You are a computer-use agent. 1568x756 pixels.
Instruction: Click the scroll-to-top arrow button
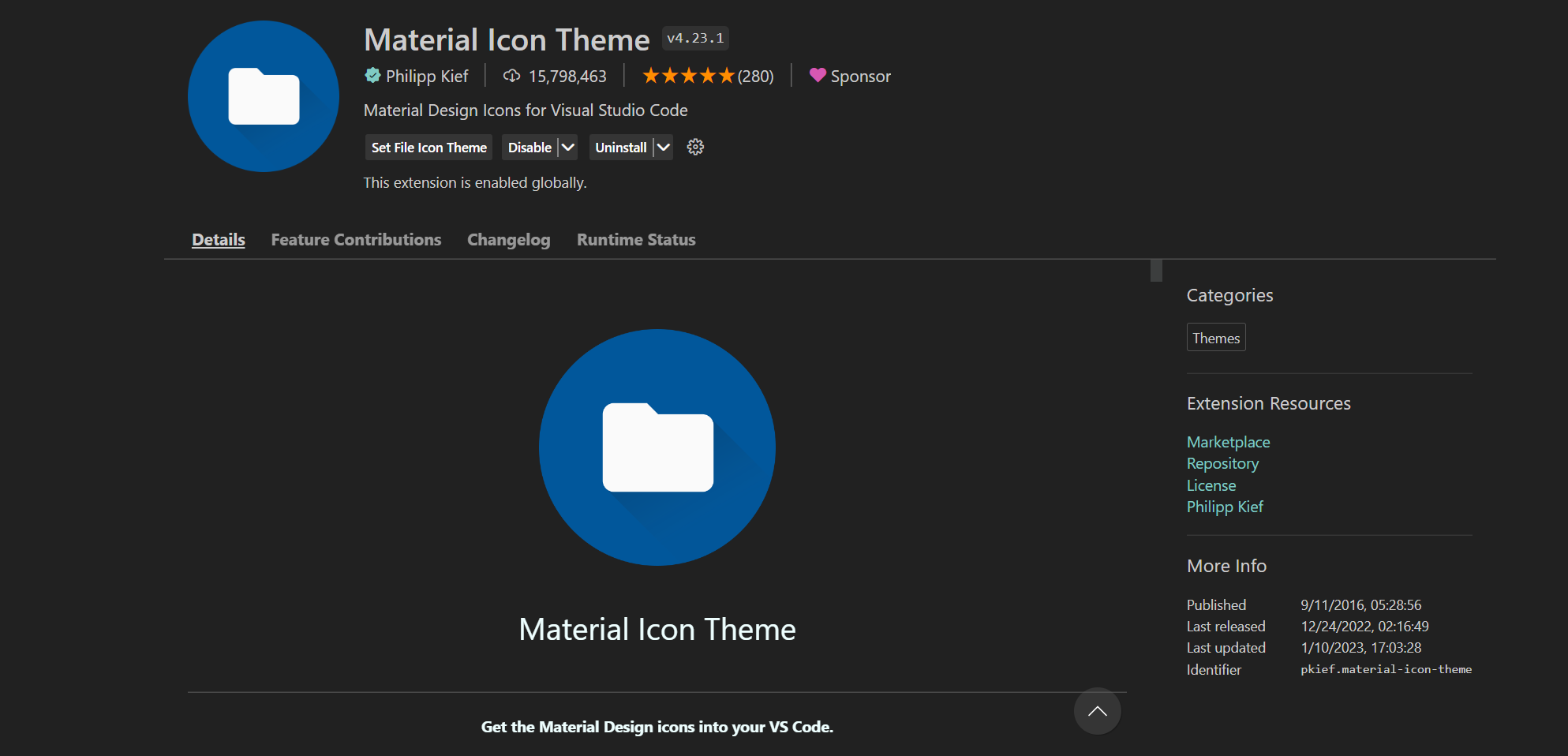(1097, 711)
